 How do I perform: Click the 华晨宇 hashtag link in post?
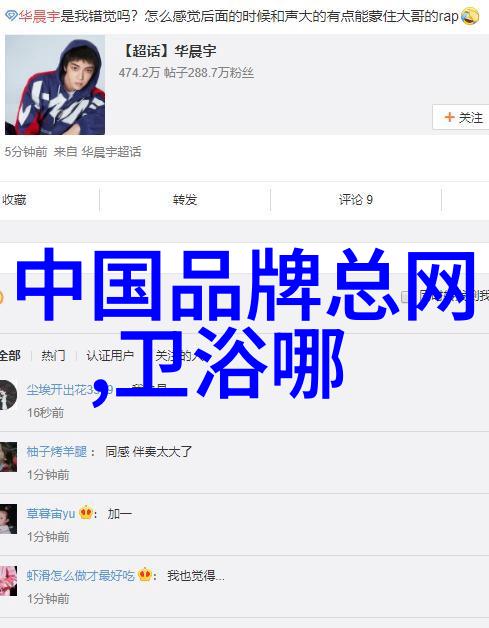(x=39, y=16)
